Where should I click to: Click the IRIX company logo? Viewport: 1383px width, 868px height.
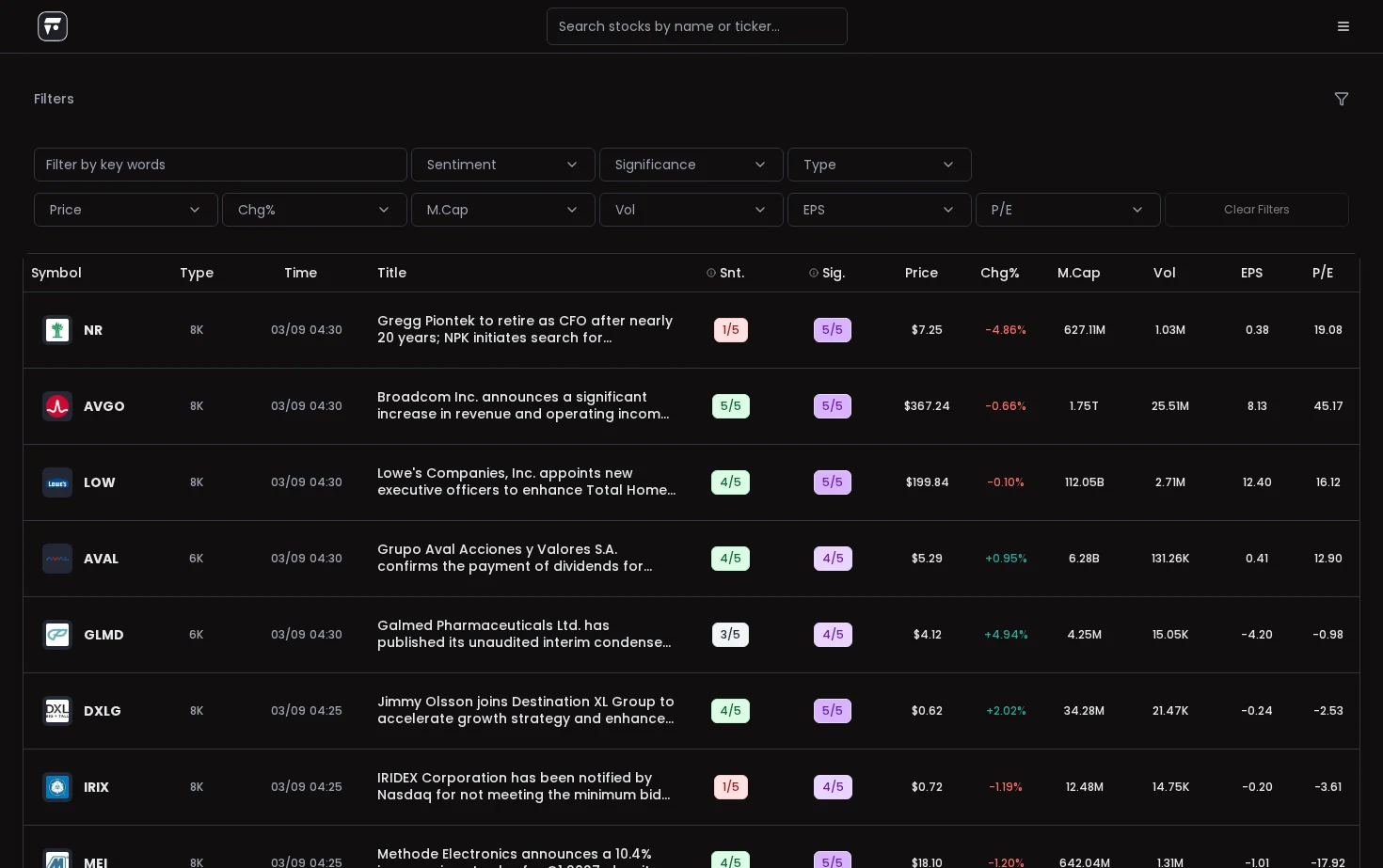pos(57,787)
